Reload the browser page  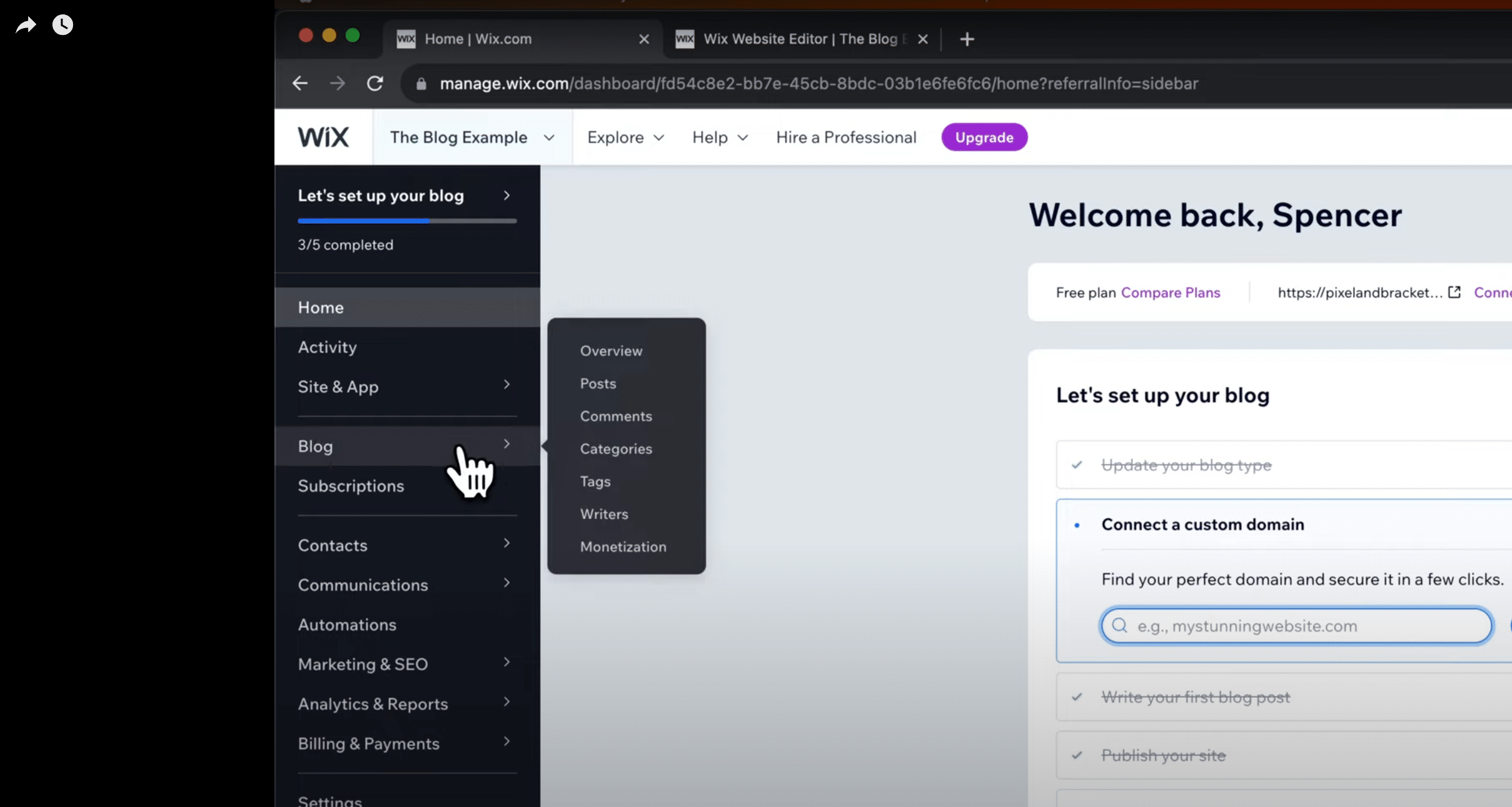[x=375, y=84]
